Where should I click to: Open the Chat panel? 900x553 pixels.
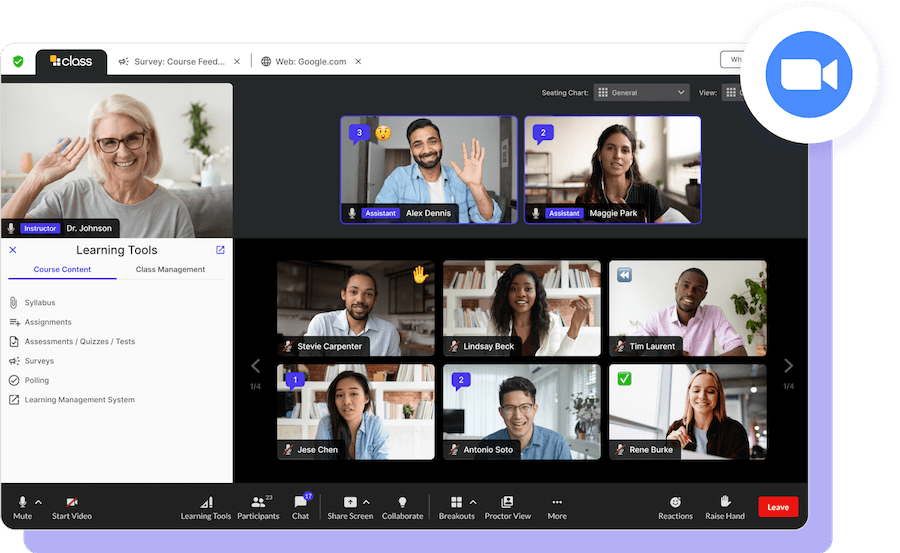(300, 503)
